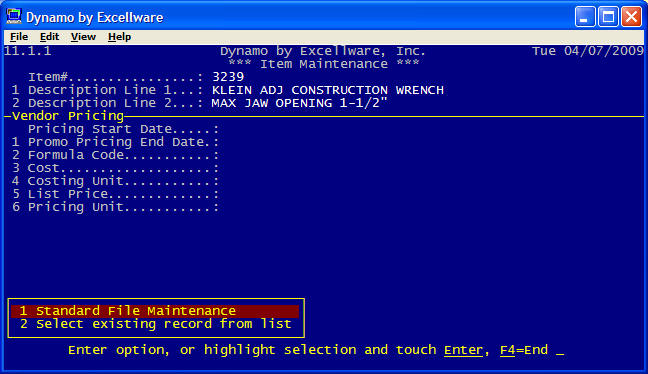Viewport: 648px width, 374px height.
Task: Click the Pricing Start Date field label
Action: 123,129
